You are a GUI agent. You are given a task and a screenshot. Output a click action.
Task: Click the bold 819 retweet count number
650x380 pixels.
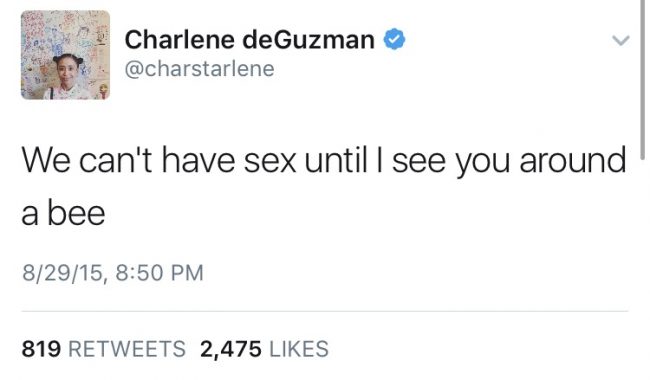[41, 349]
